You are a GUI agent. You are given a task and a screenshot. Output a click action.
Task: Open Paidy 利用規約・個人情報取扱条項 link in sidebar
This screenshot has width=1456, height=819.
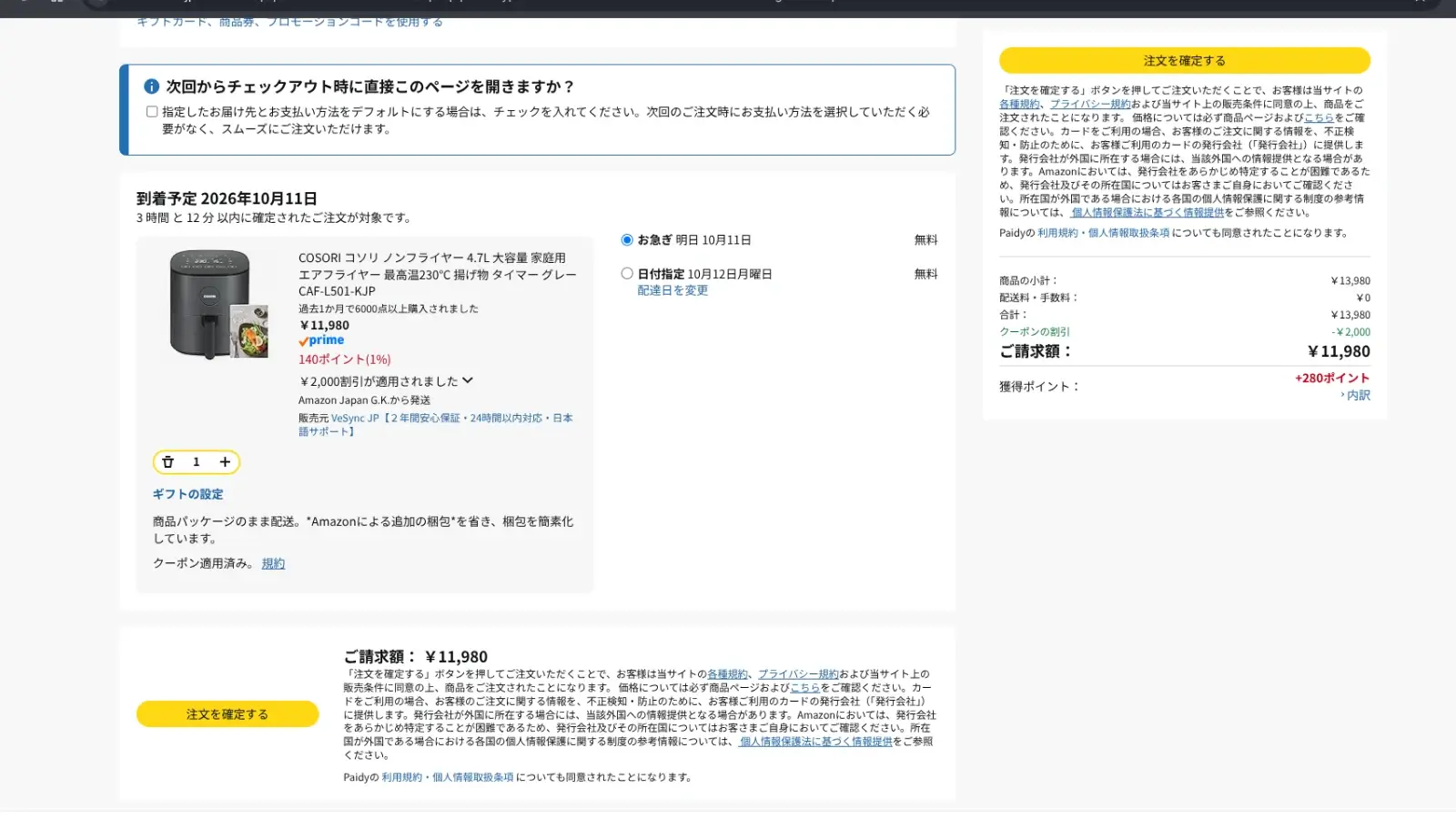1104,234
